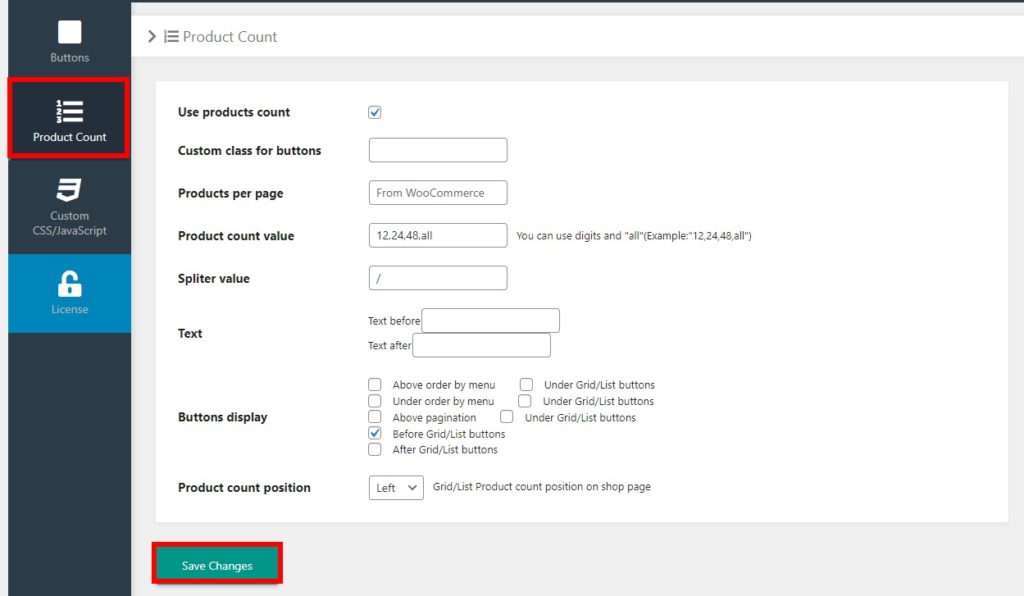The width and height of the screenshot is (1024, 596).
Task: Click the Text after input box
Action: [481, 345]
